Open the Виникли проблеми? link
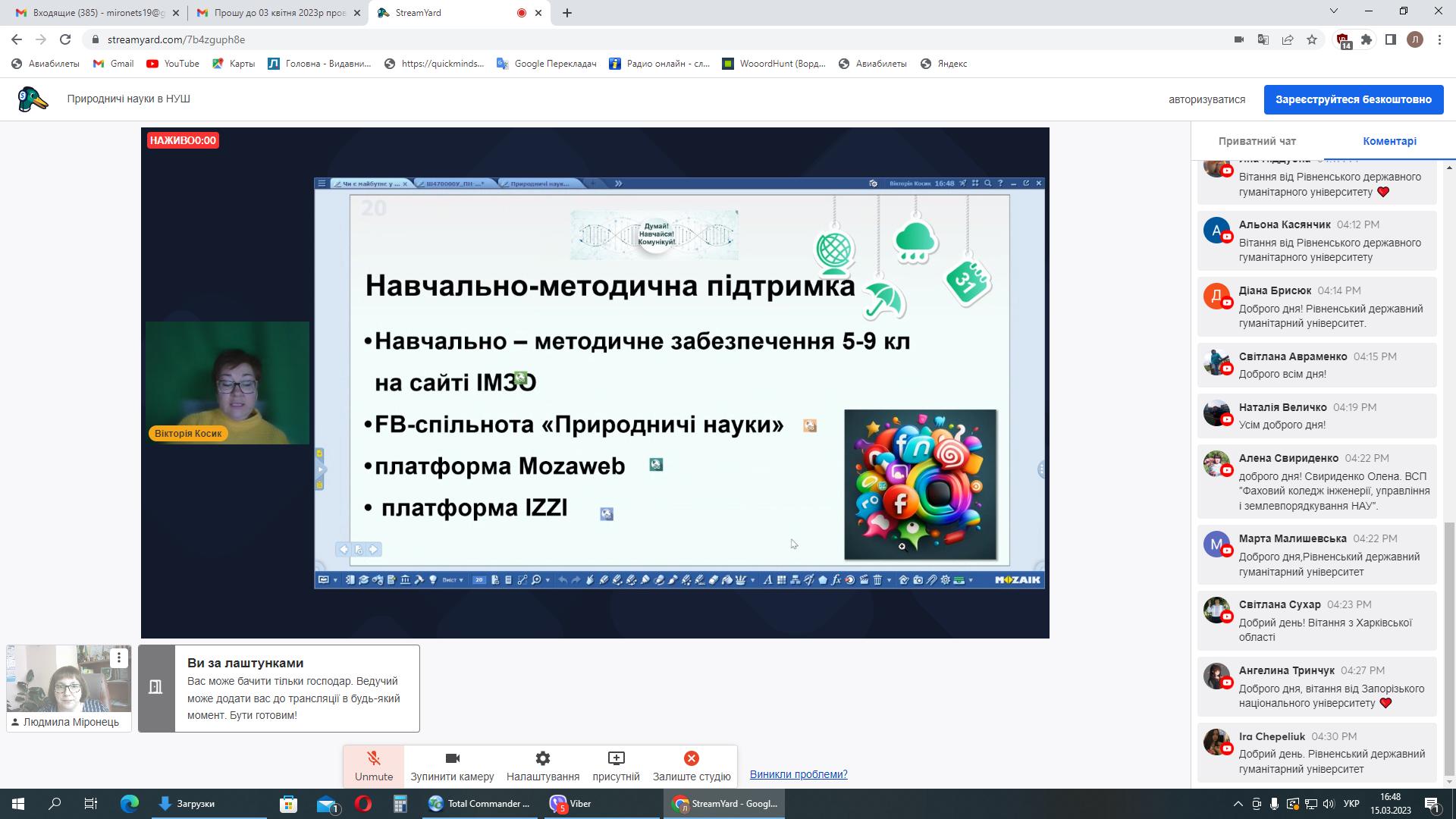The image size is (1456, 819). coord(798,774)
